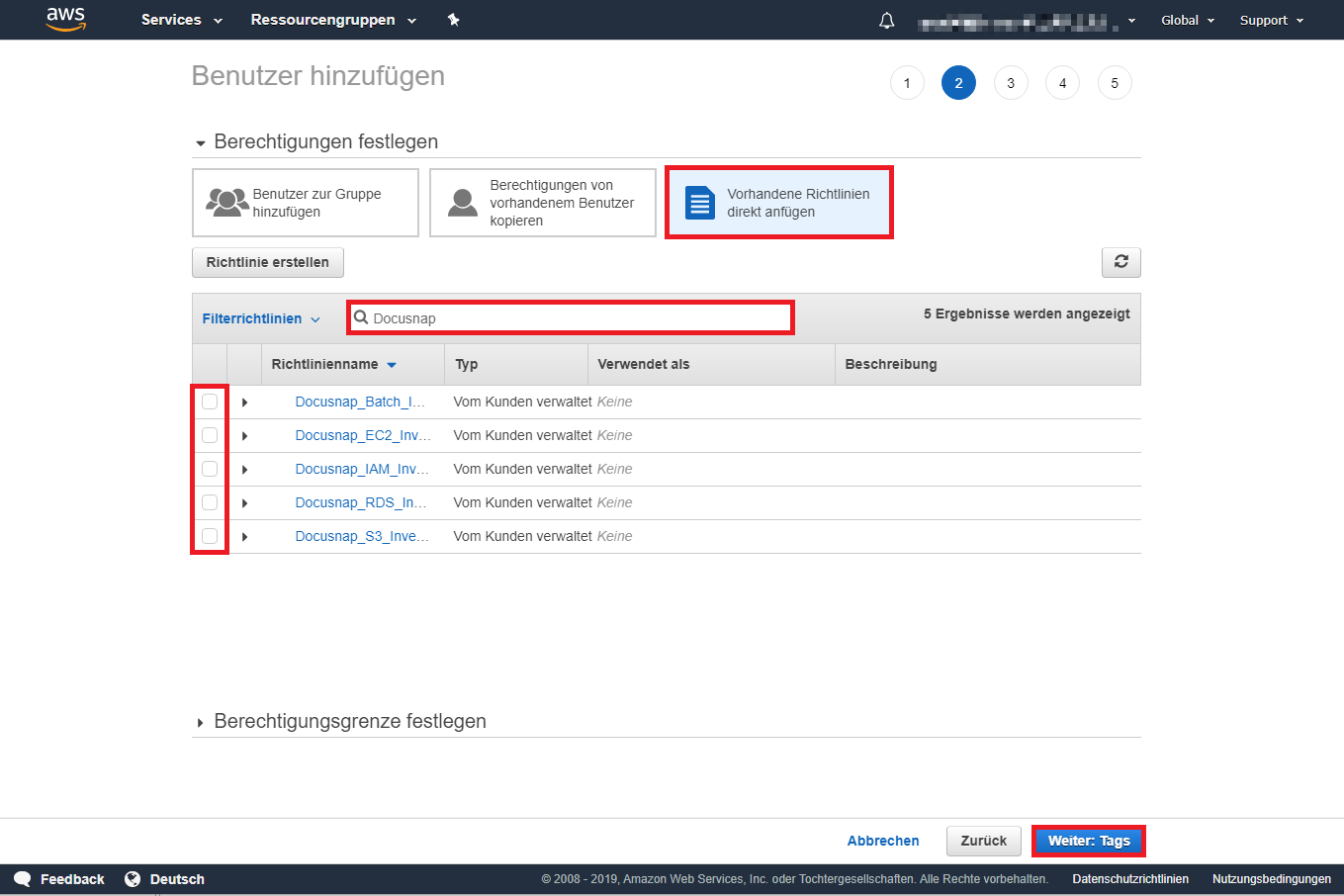Click the search magnifier icon in filter field
Screen dimensions: 1344x896
pyautogui.click(x=361, y=317)
